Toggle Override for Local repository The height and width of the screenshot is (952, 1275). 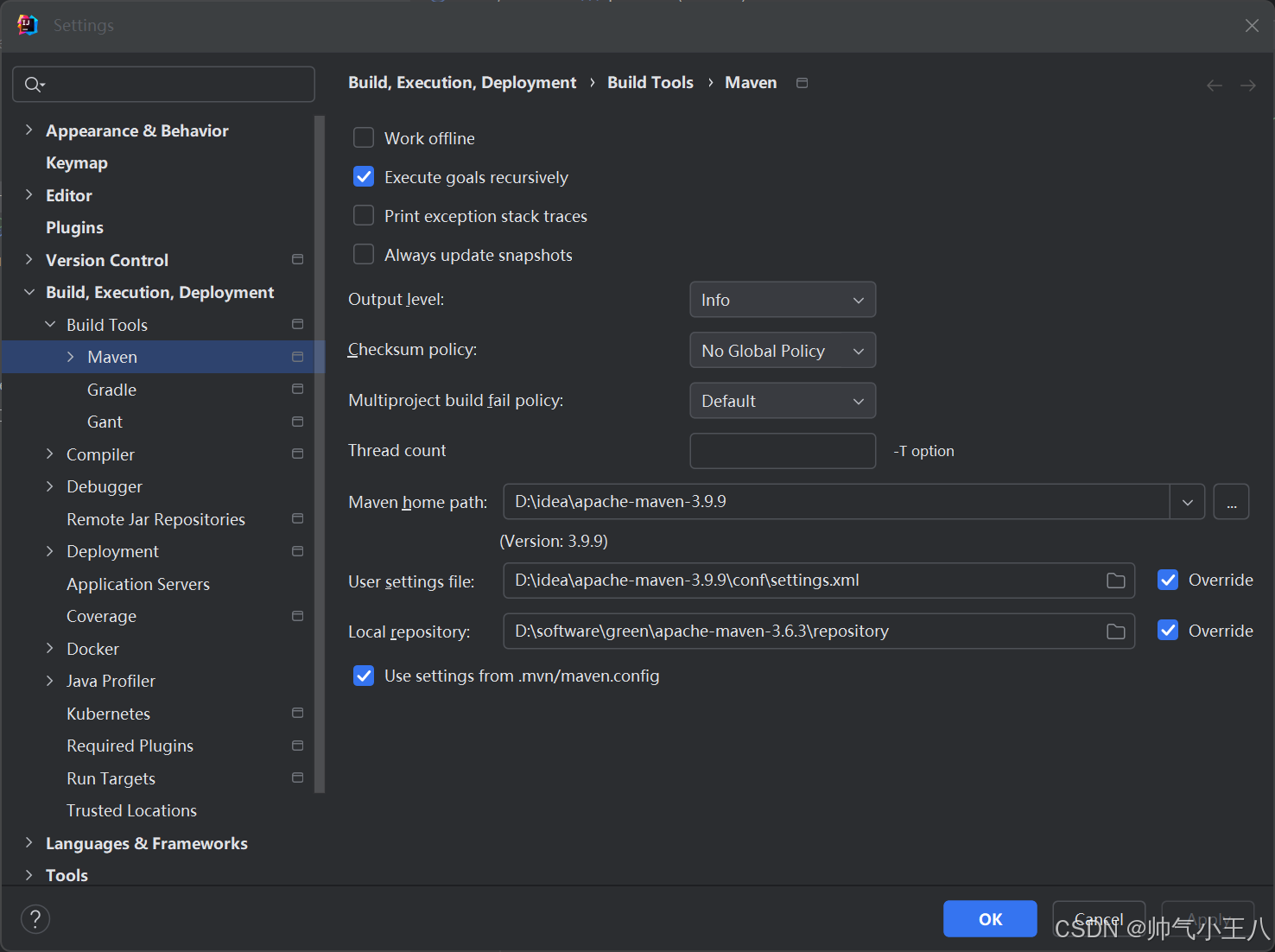coord(1168,631)
